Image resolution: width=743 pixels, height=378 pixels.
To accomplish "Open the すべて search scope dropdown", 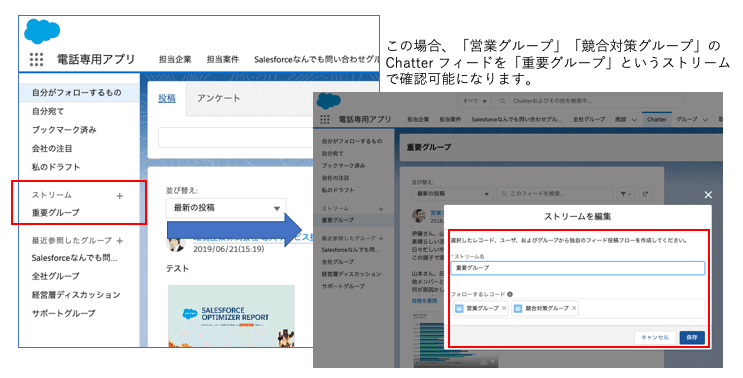I will 475,101.
